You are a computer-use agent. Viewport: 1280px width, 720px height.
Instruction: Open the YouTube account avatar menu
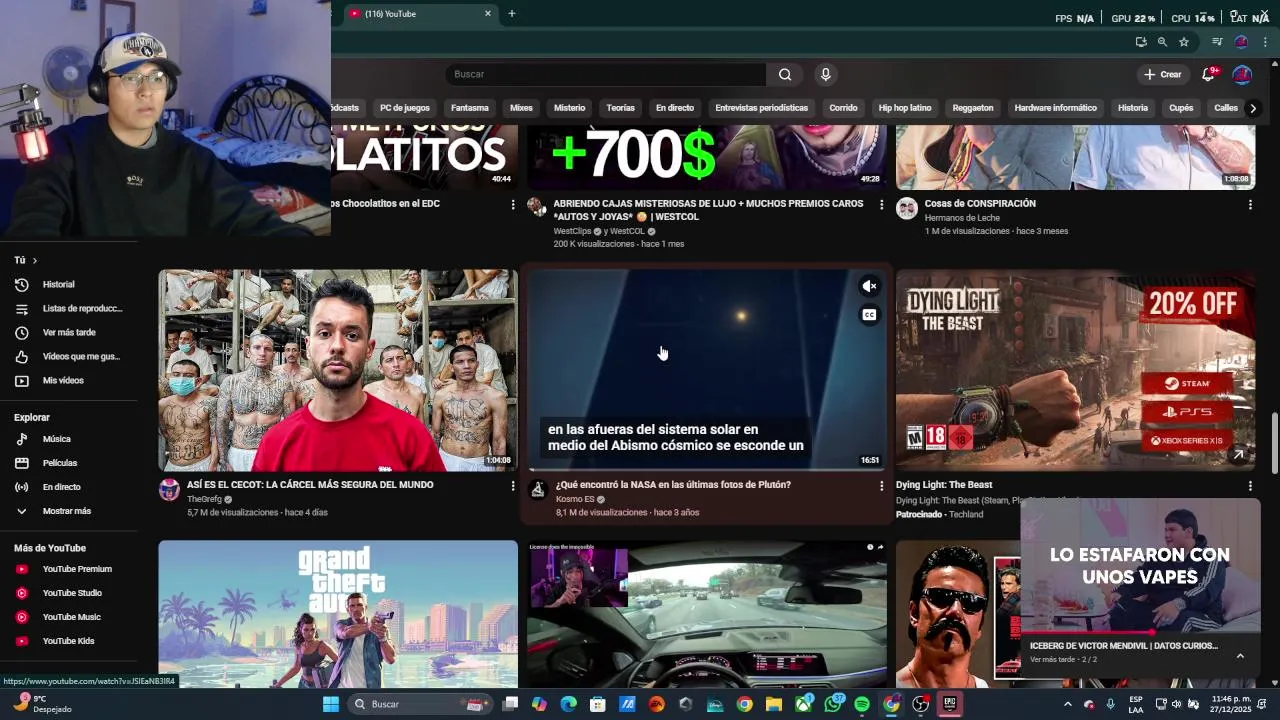[x=1242, y=74]
